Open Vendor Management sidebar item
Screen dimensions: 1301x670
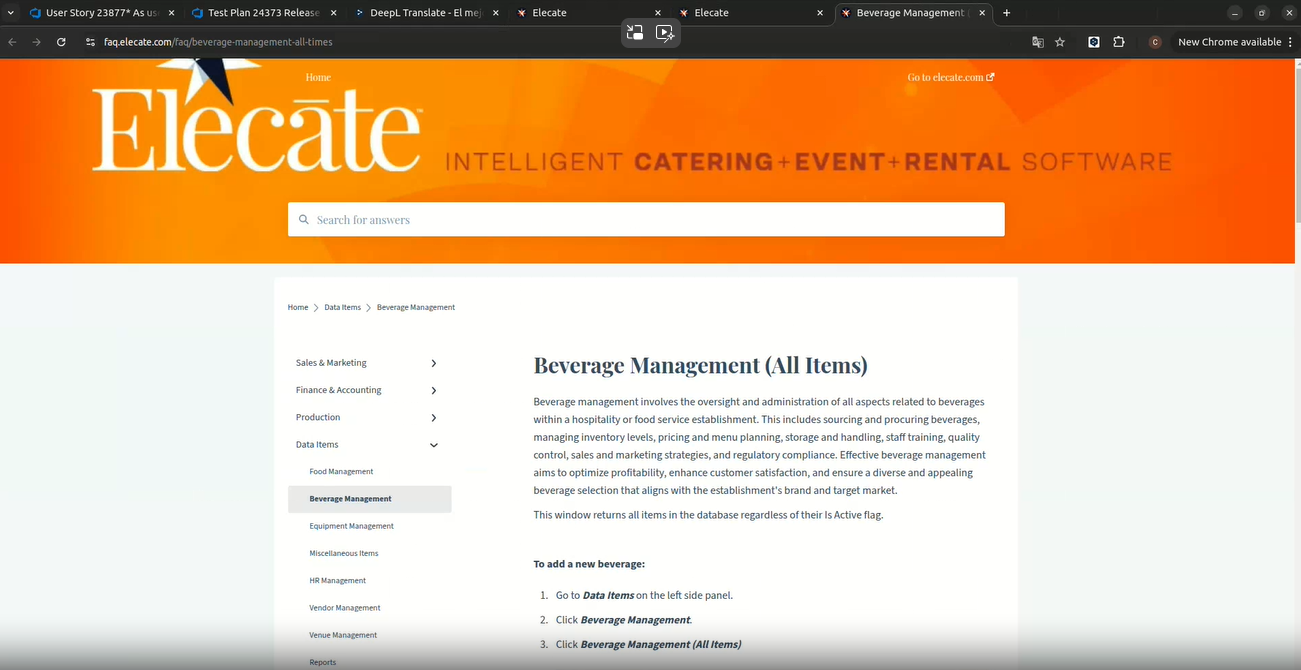pos(345,607)
